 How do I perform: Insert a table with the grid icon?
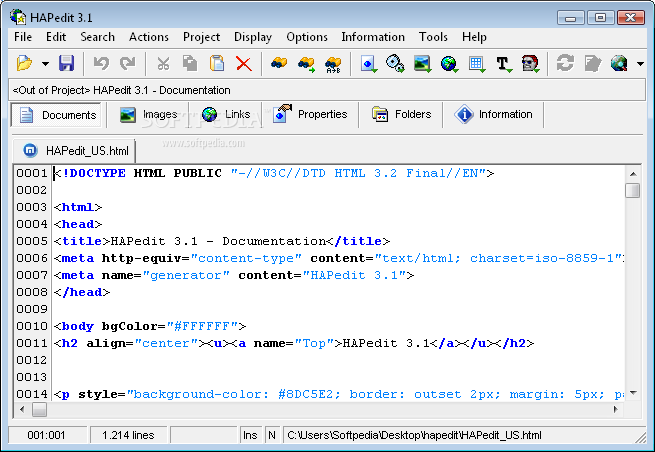[476, 63]
